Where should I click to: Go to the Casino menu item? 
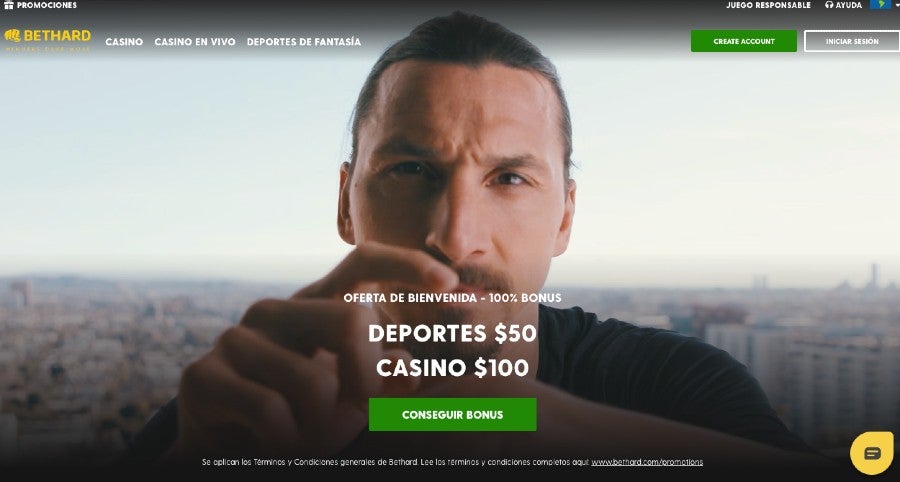pyautogui.click(x=125, y=42)
